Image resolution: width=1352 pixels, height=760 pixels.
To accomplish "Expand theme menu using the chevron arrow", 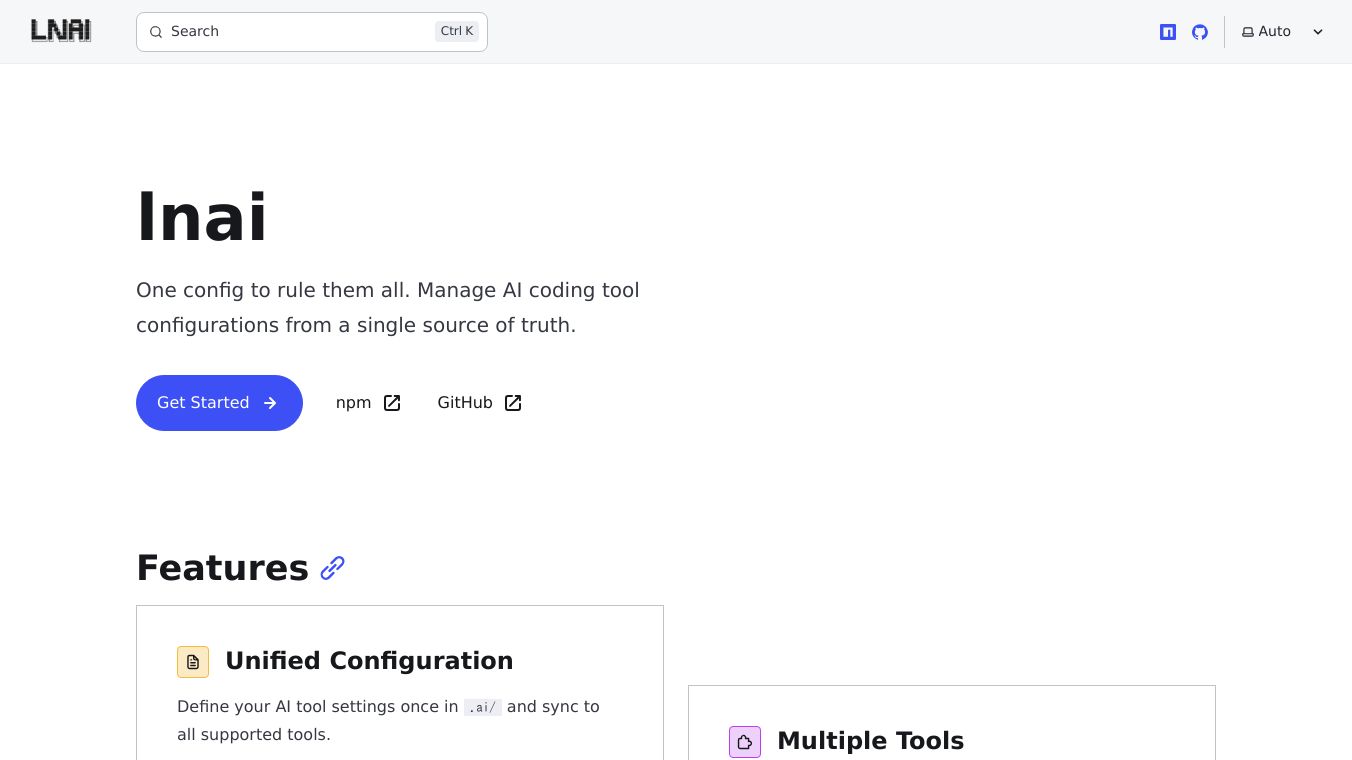I will 1318,32.
